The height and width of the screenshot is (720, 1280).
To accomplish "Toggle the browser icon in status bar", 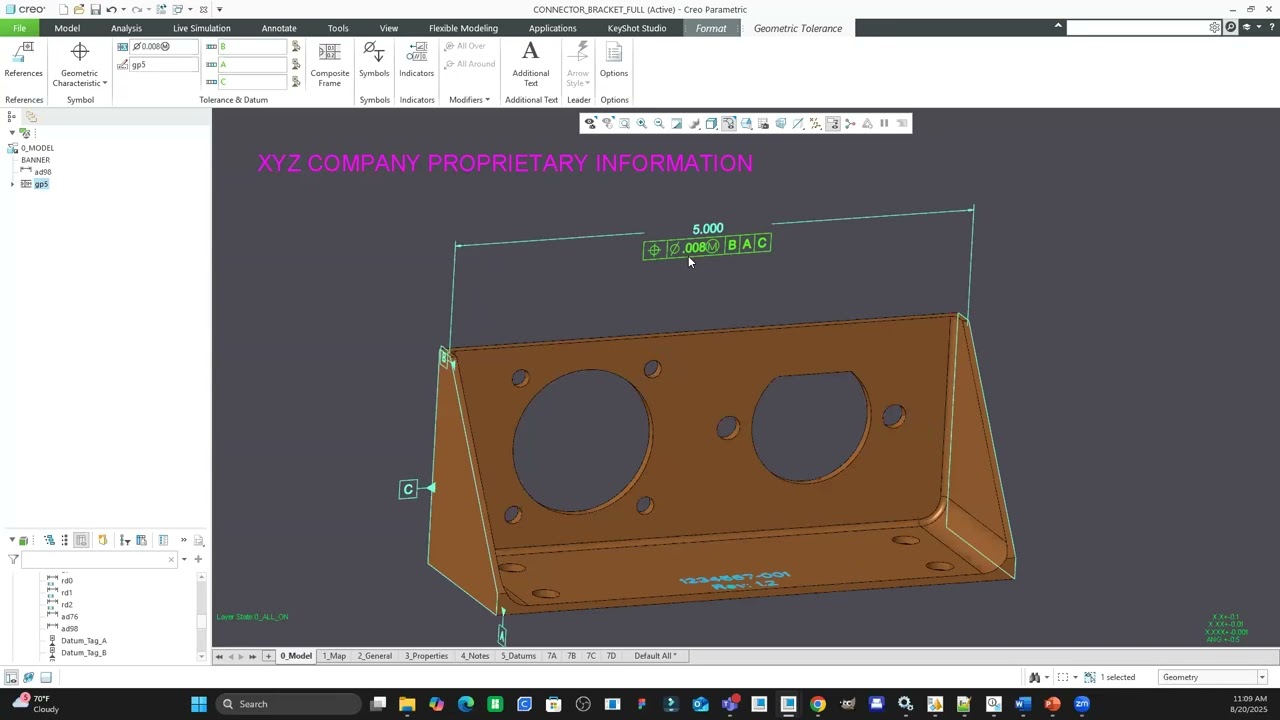I will pos(28,677).
